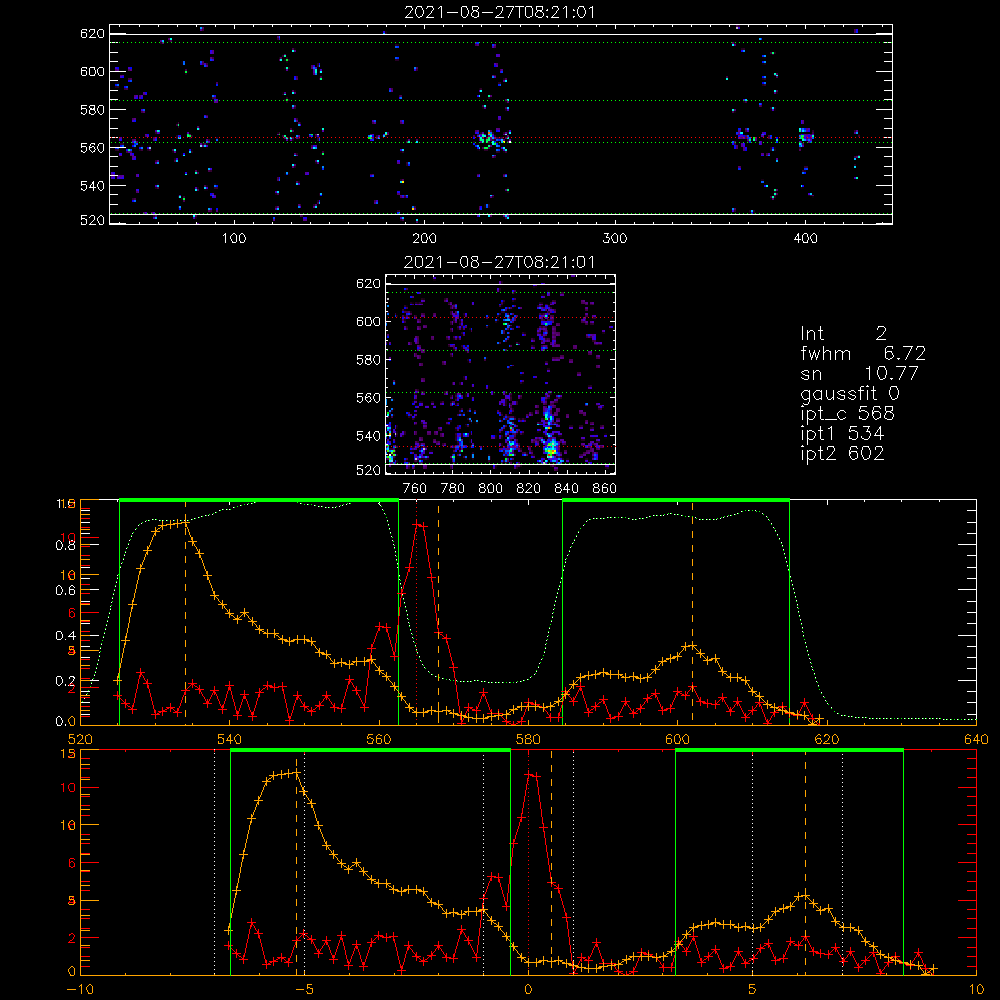
Task: Select the 'sn 10.77' readout line
Action: coord(859,373)
